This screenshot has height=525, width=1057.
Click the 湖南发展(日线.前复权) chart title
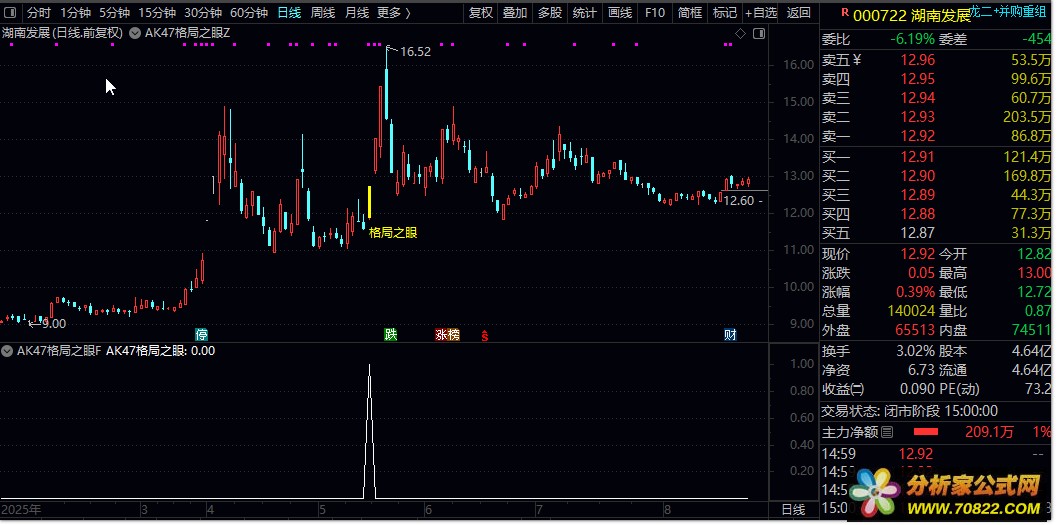(x=63, y=33)
